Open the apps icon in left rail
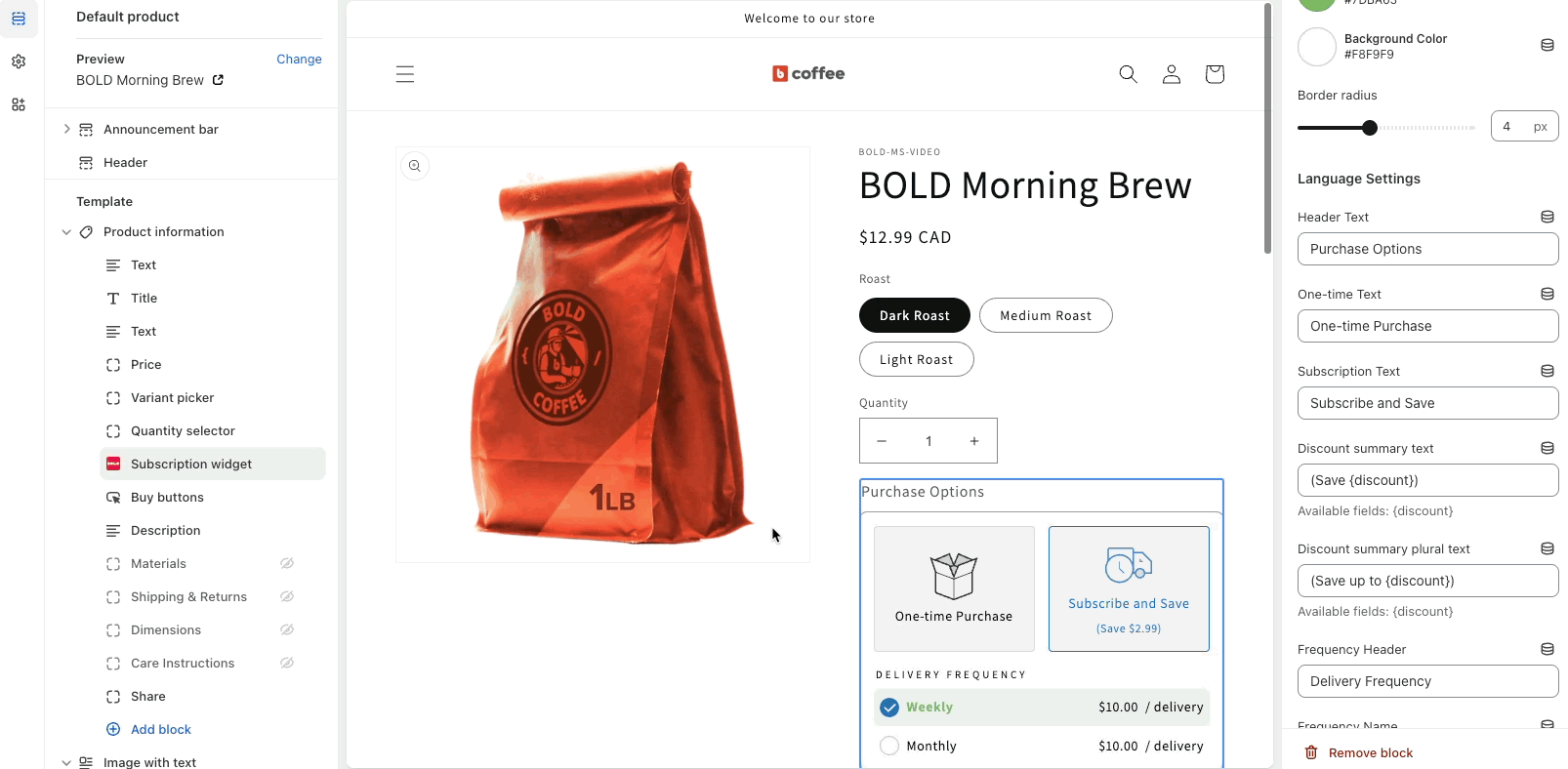 tap(19, 104)
